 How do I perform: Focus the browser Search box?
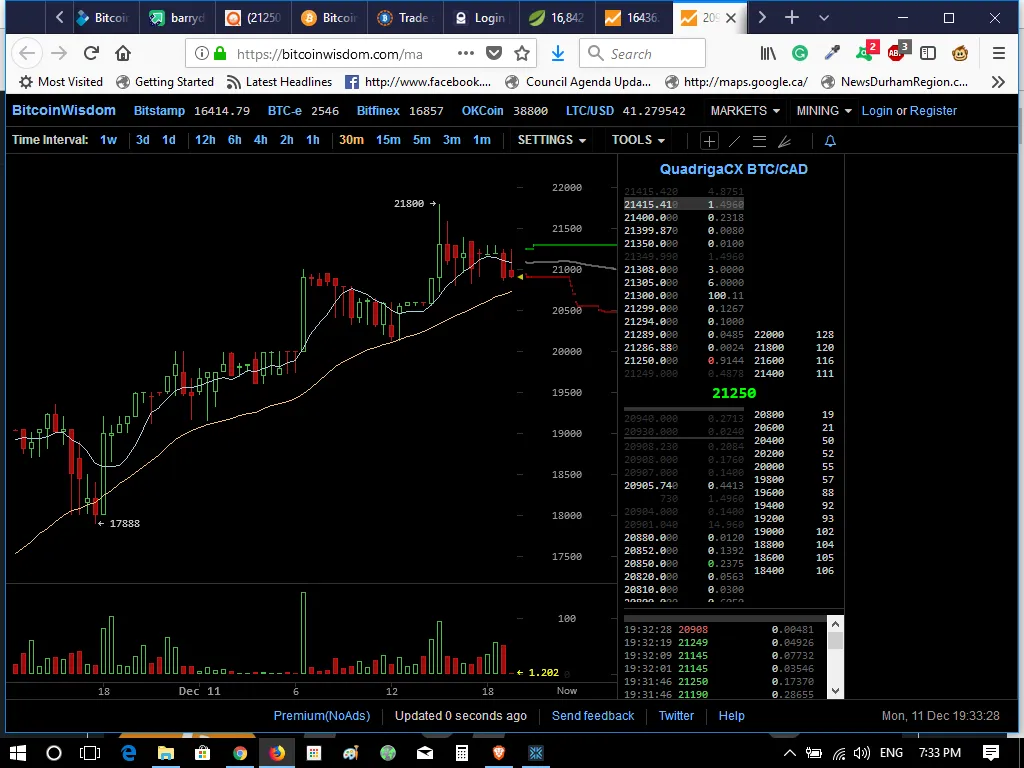point(642,54)
